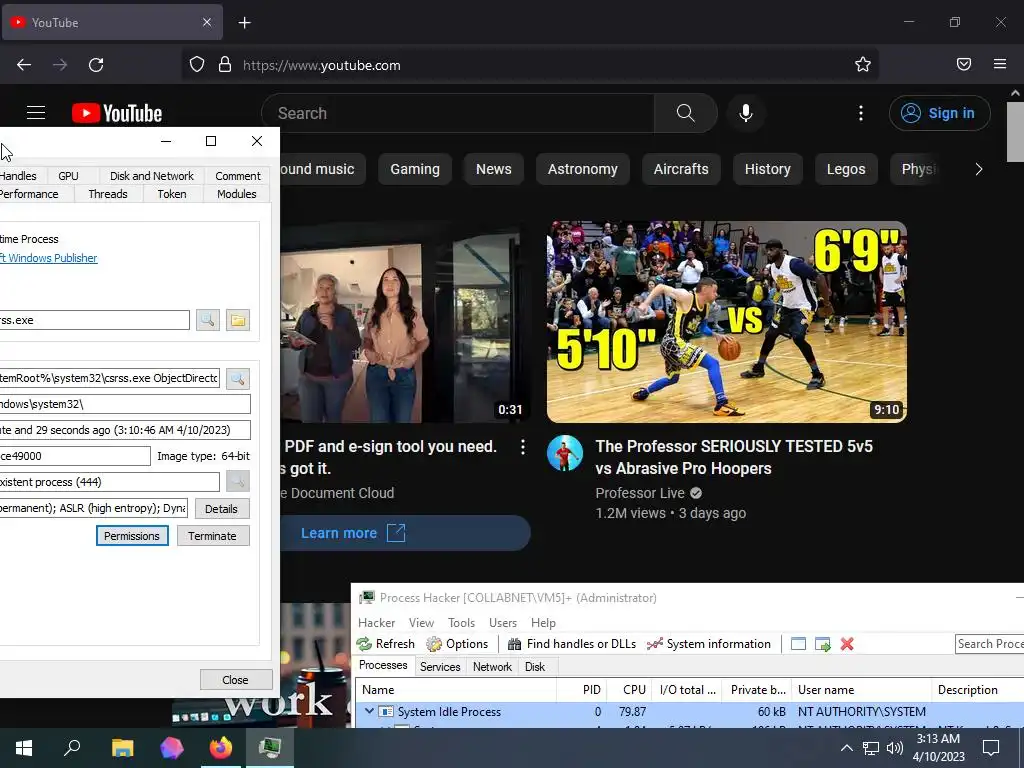
Task: Filter by Astronomy chip
Action: click(583, 169)
